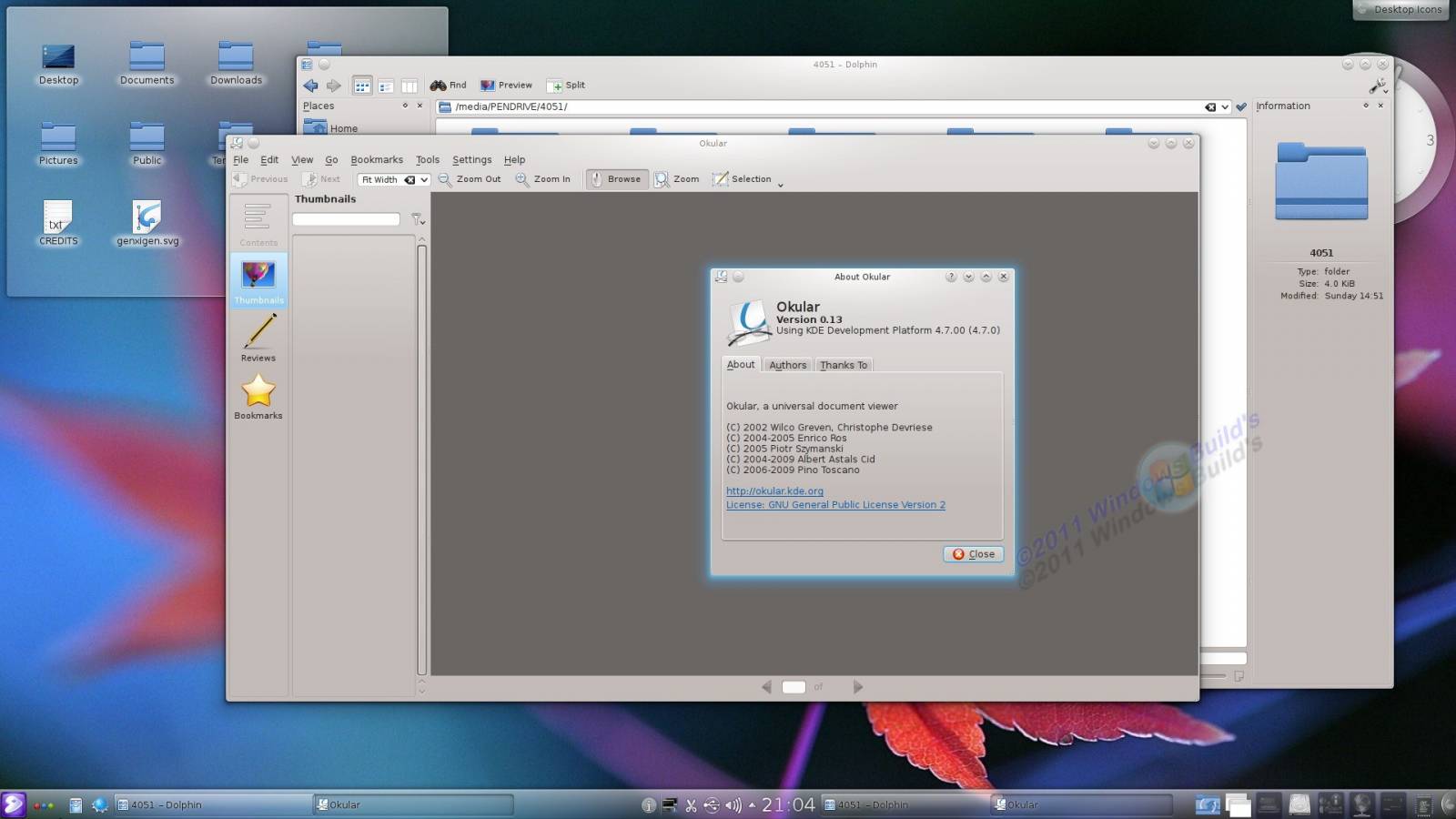Viewport: 1456px width, 819px height.
Task: Select the About tab in dialog
Action: (x=741, y=364)
